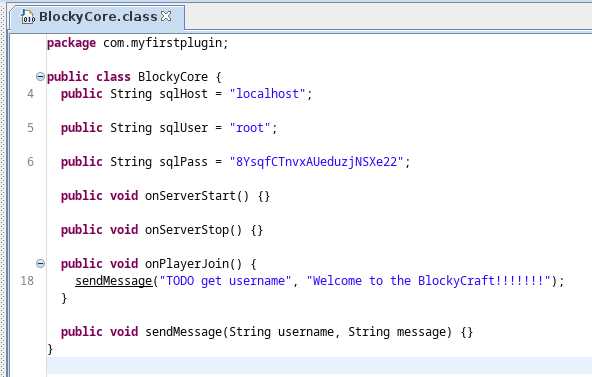Select the BlockyCore.class tab
This screenshot has height=377, width=592.
tap(97, 17)
